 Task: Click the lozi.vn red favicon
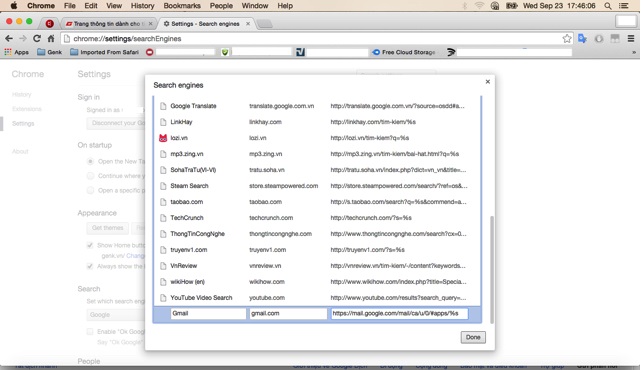[163, 138]
